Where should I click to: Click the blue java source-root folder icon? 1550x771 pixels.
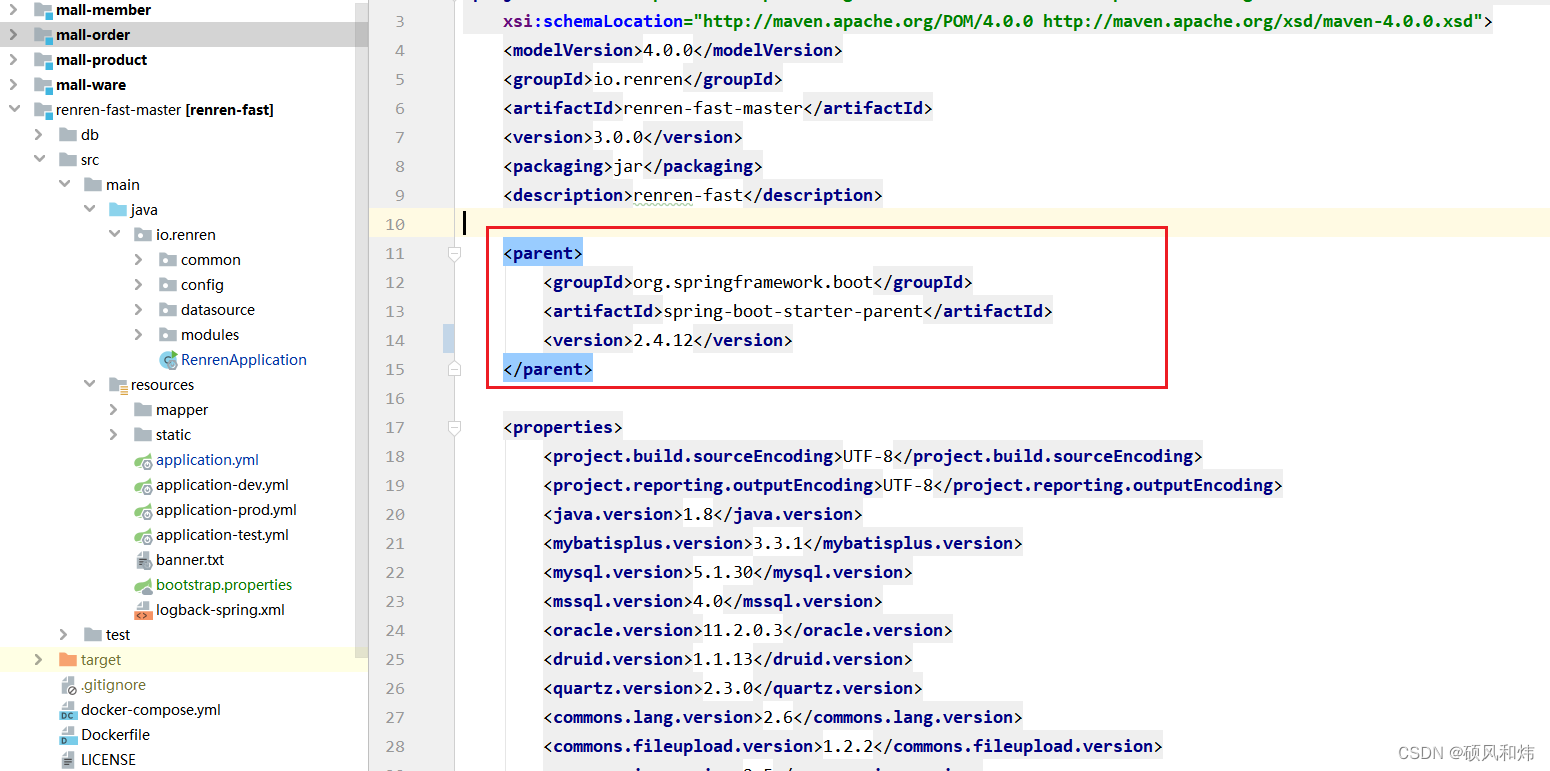(118, 210)
